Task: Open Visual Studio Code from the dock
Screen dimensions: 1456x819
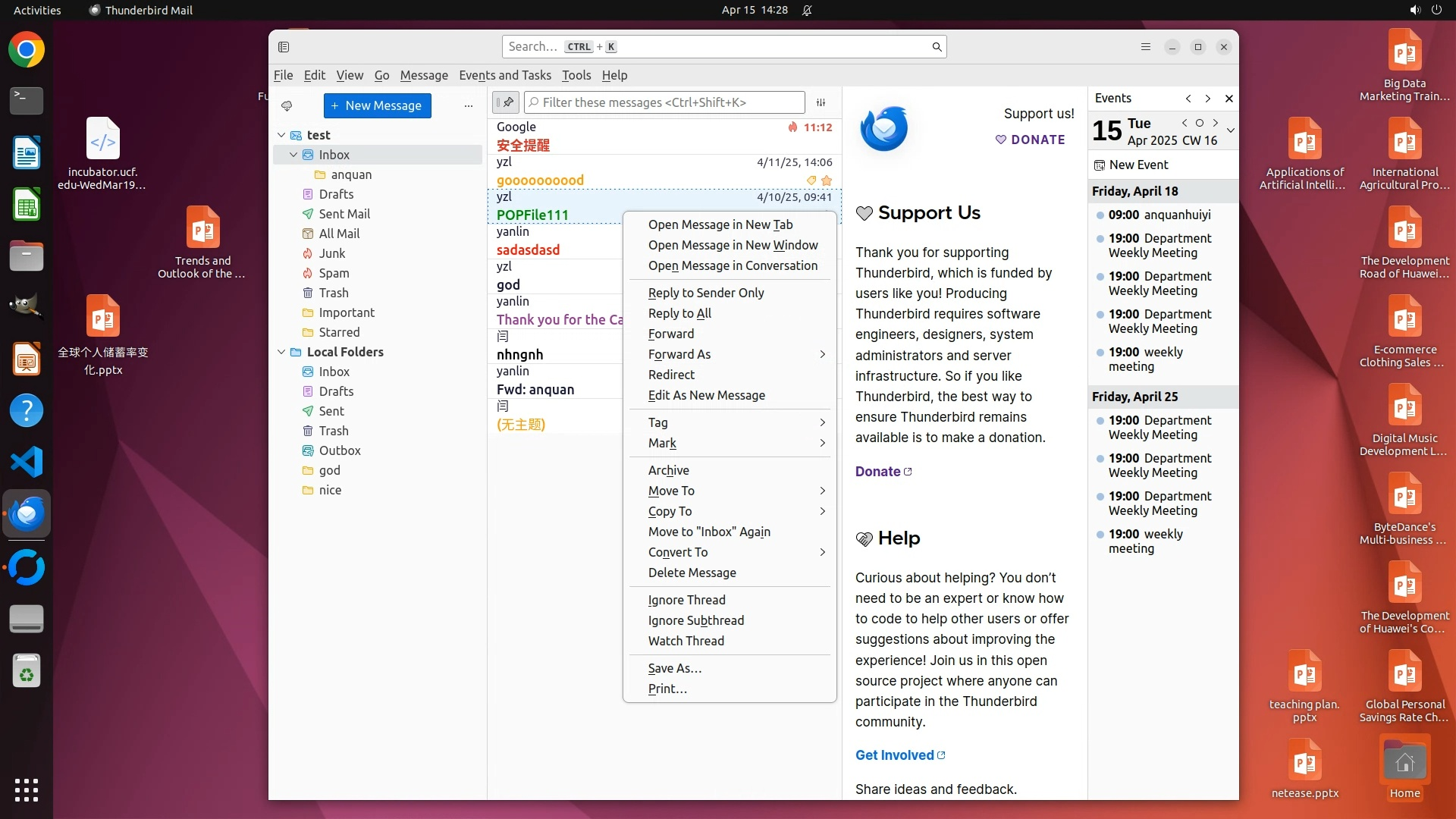Action: [27, 462]
